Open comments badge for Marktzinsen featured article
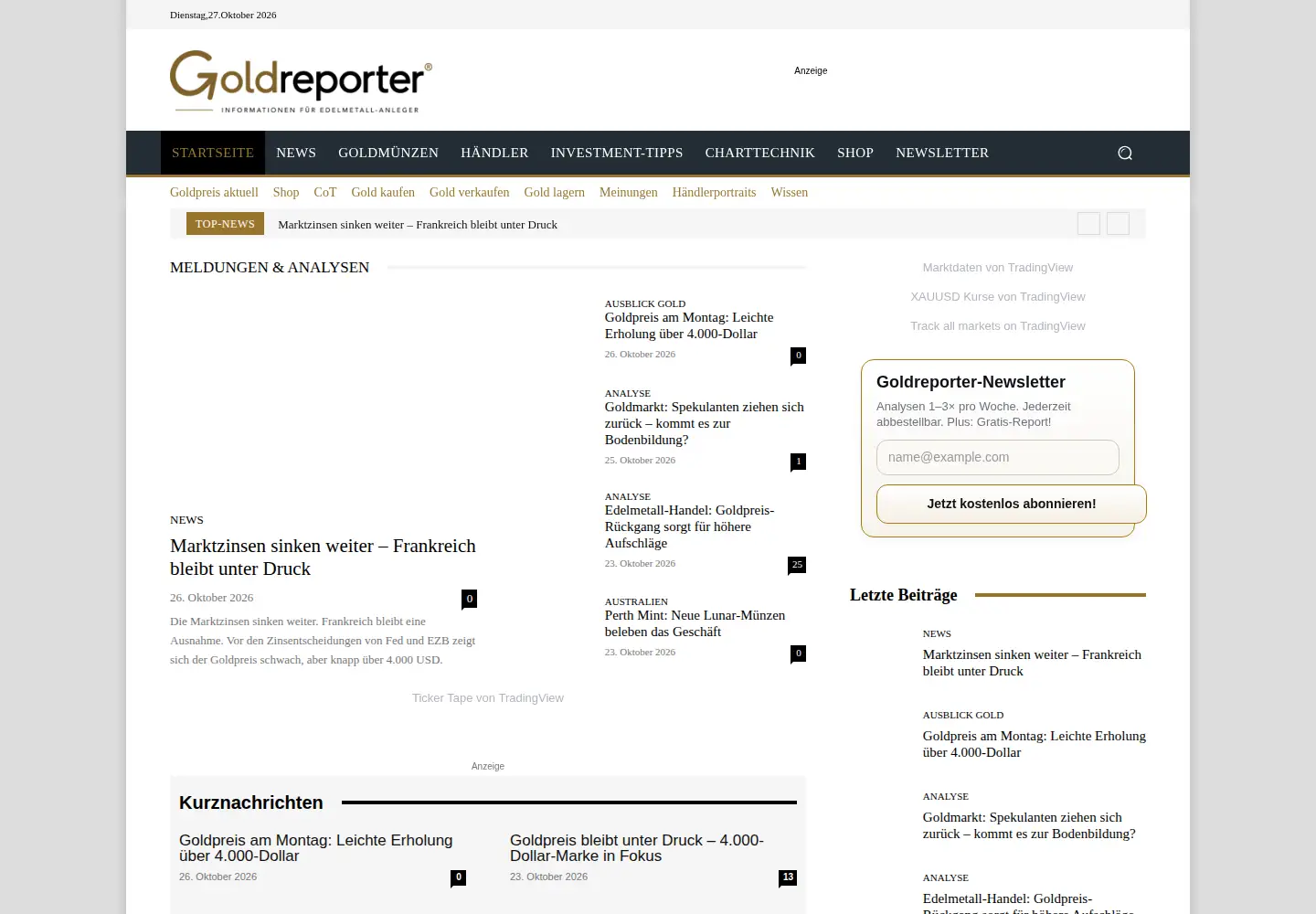1316x914 pixels. pos(470,599)
